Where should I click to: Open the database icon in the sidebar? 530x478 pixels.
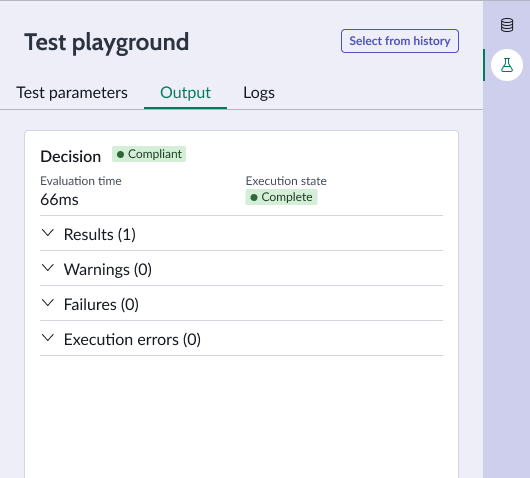(x=507, y=25)
